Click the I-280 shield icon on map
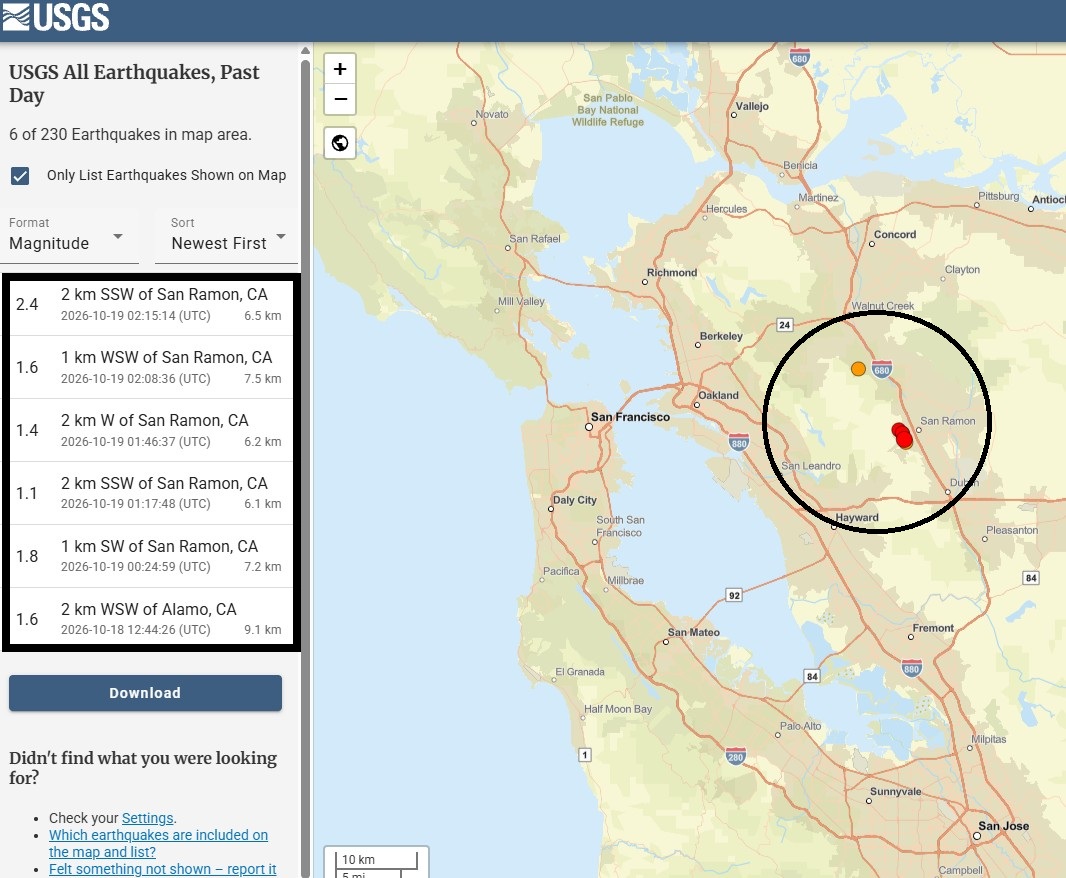1066x878 pixels. pos(736,756)
